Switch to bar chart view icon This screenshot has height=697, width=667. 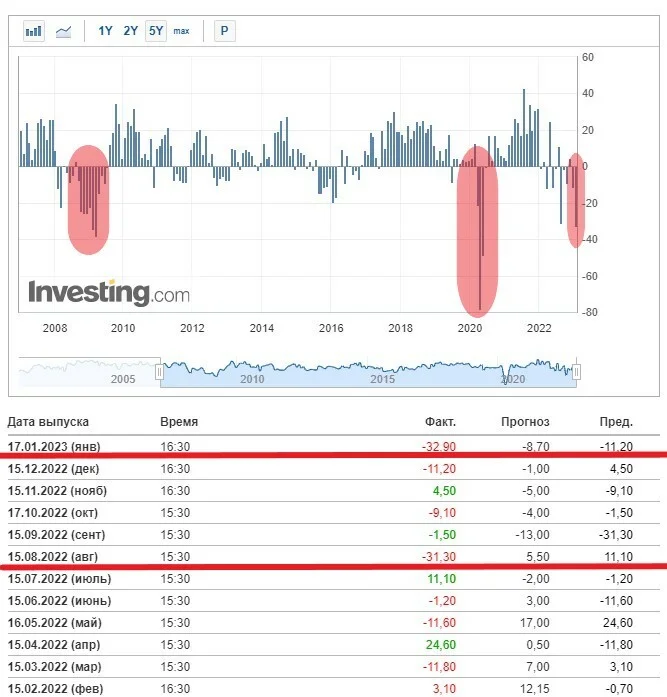34,31
